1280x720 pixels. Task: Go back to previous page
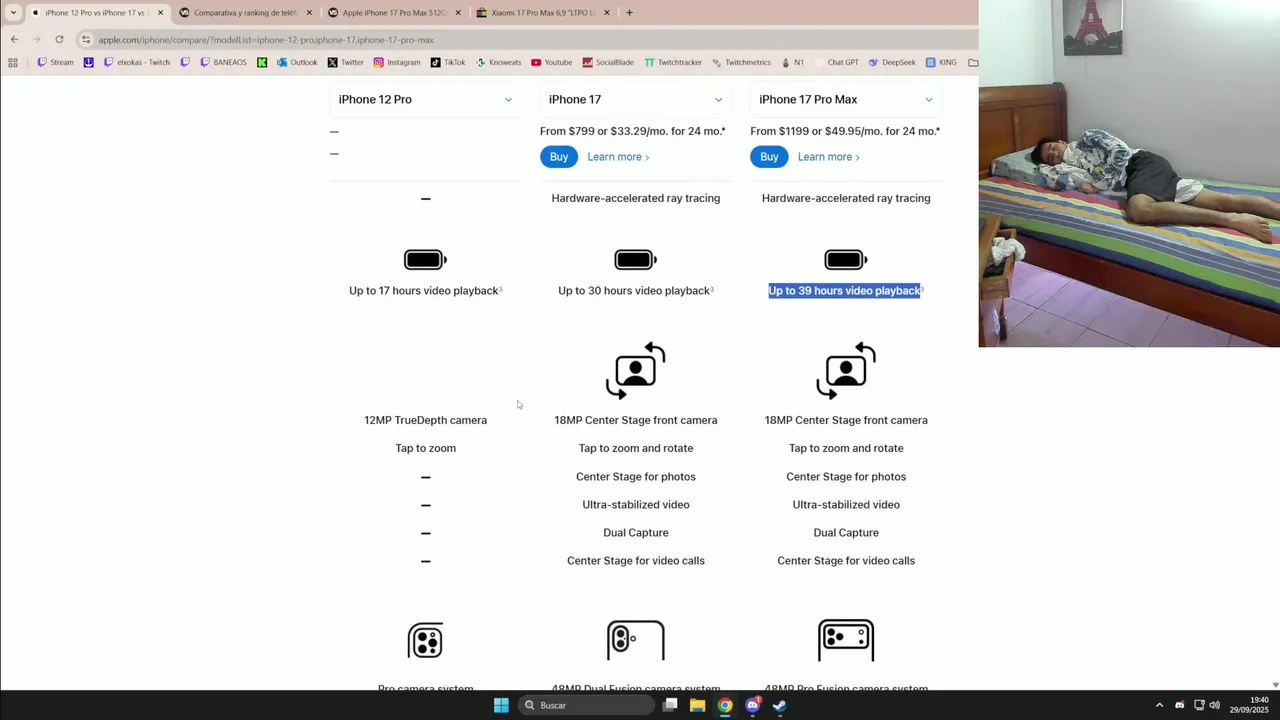(14, 39)
